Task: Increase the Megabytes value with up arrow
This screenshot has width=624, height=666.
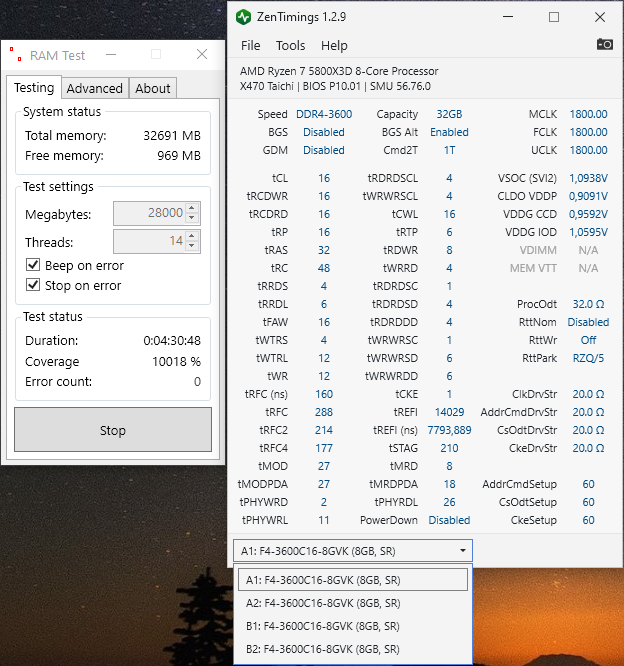Action: (192, 208)
